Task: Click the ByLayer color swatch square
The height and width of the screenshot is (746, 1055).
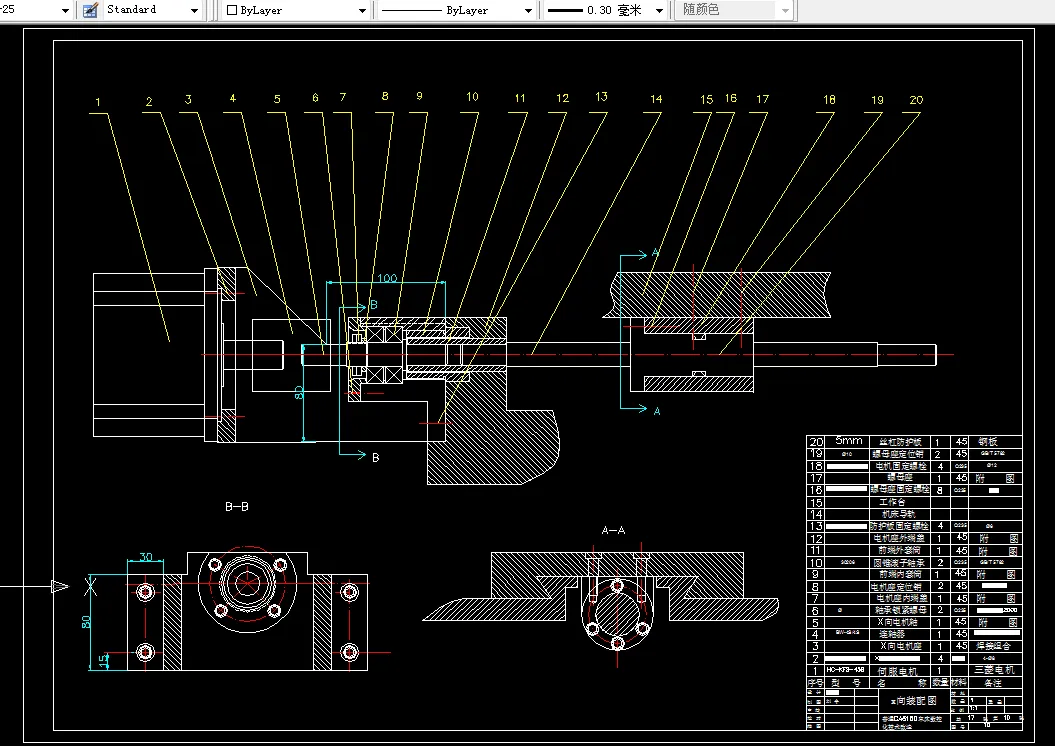Action: [232, 11]
